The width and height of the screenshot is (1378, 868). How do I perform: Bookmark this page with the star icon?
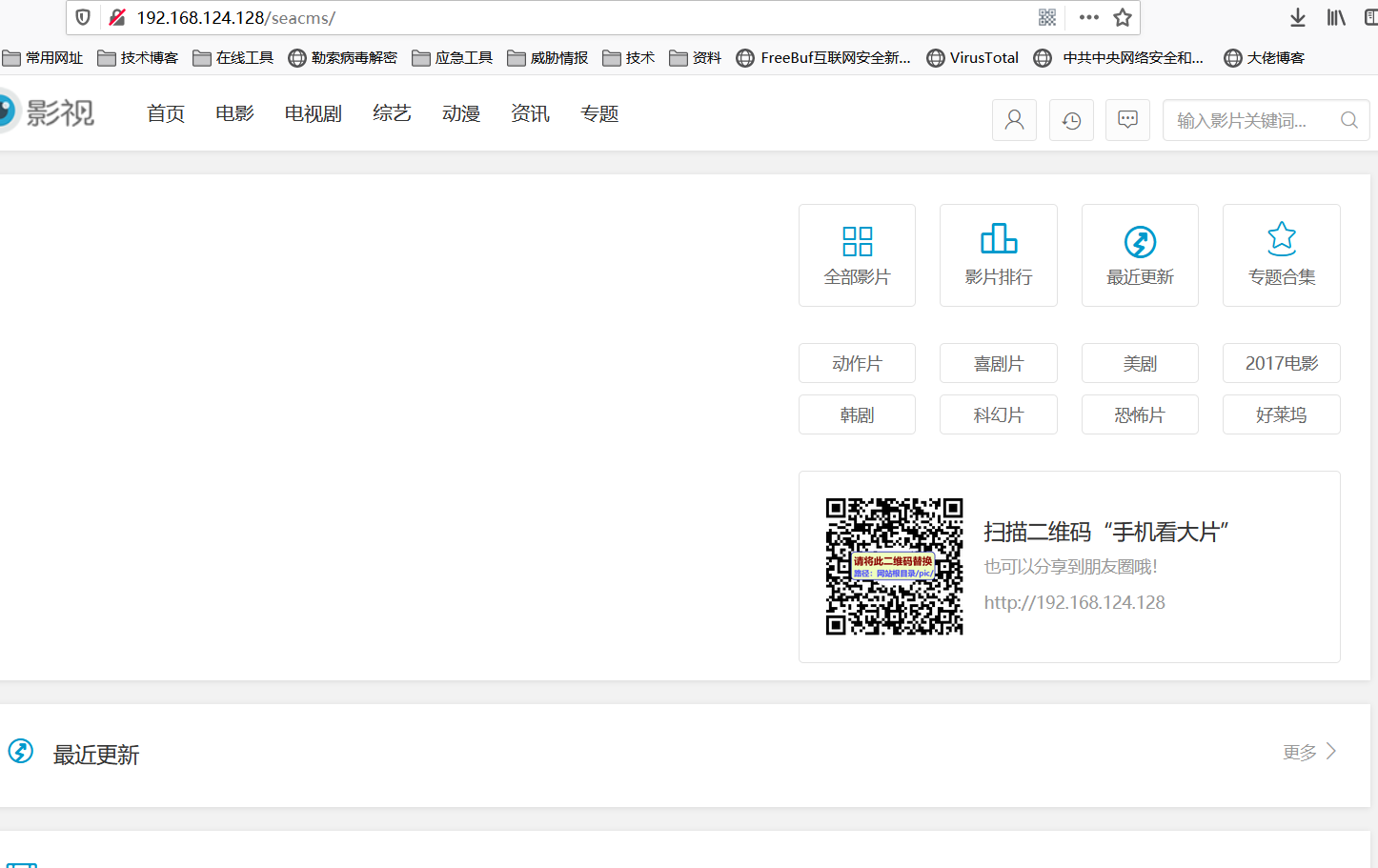pos(1123,17)
